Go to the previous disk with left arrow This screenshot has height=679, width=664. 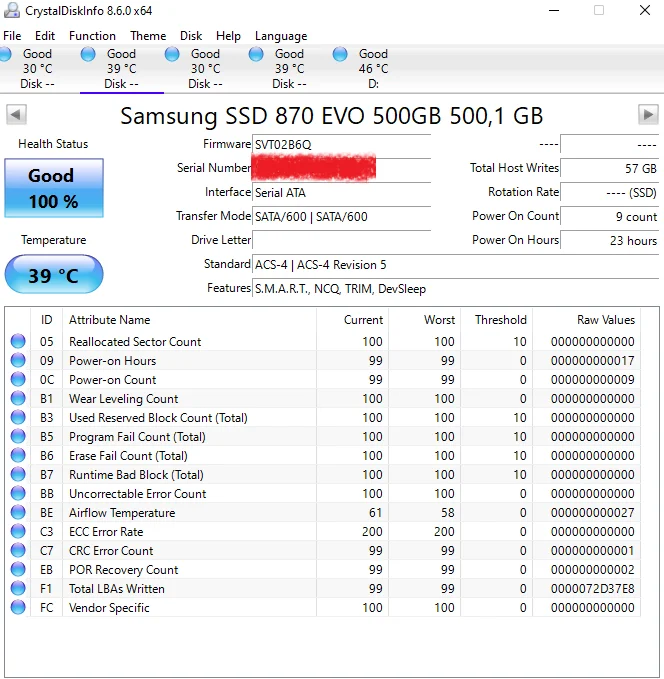pos(16,115)
